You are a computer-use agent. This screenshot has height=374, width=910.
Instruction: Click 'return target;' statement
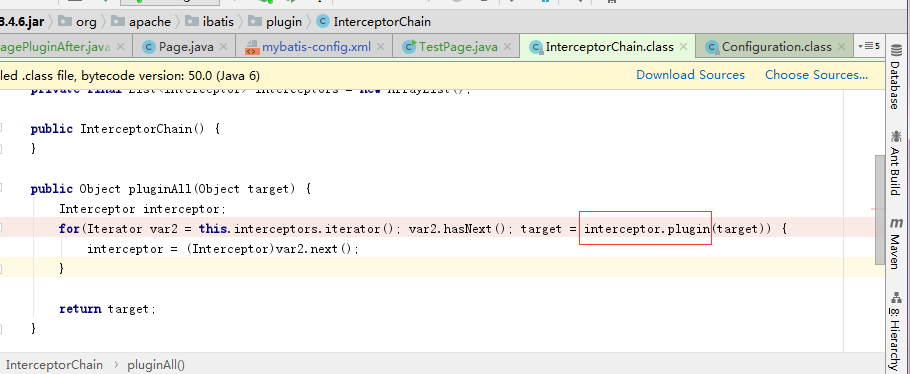tap(108, 309)
